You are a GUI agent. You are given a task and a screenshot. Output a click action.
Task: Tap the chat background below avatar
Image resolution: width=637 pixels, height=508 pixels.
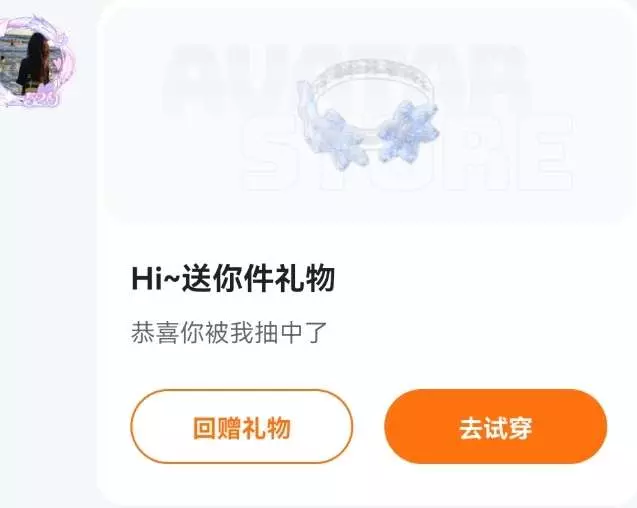45,284
